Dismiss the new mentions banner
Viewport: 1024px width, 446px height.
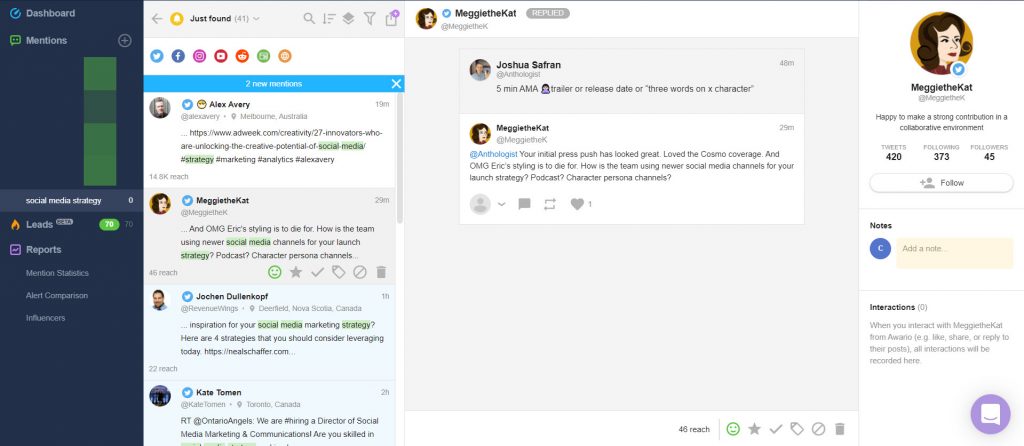tap(396, 84)
